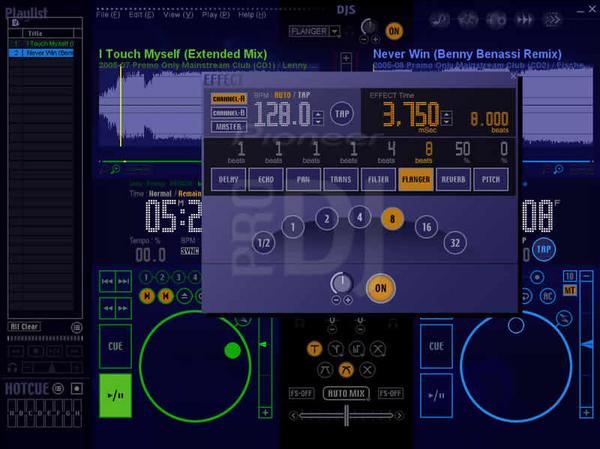Toggle play/pause on the green deck
Viewport: 600px width, 449px height.
pos(115,395)
